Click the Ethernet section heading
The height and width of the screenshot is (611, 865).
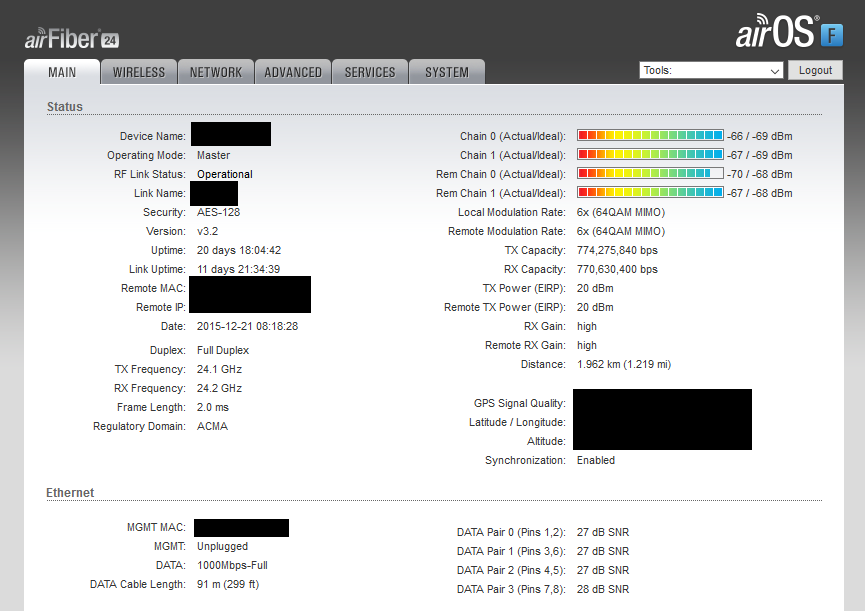(70, 493)
